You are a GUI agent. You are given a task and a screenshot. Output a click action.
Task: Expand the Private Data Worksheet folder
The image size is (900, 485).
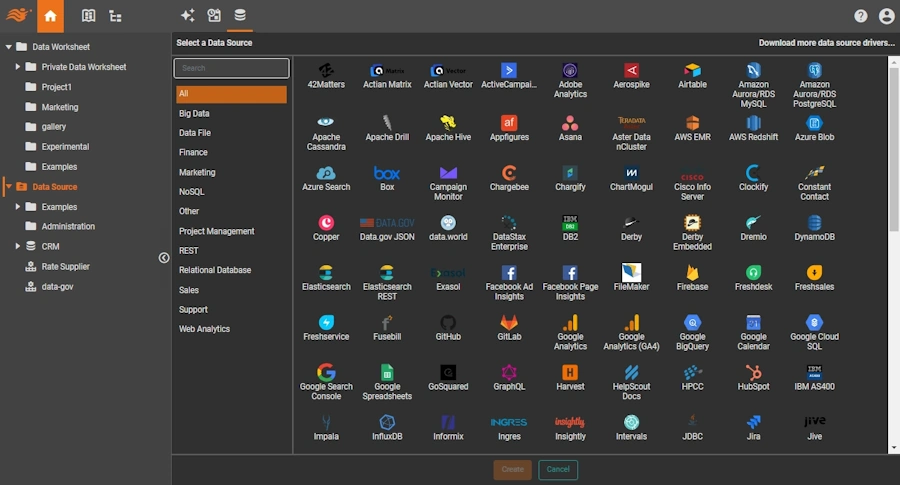click(18, 67)
